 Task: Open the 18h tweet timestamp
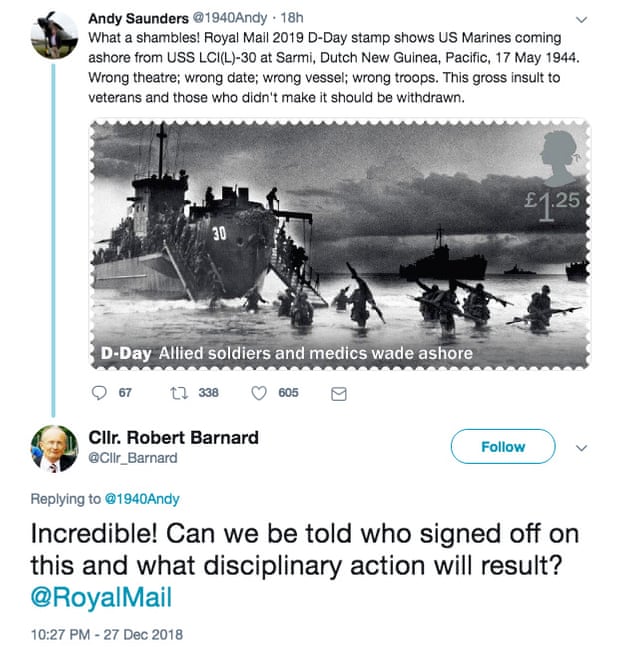292,18
